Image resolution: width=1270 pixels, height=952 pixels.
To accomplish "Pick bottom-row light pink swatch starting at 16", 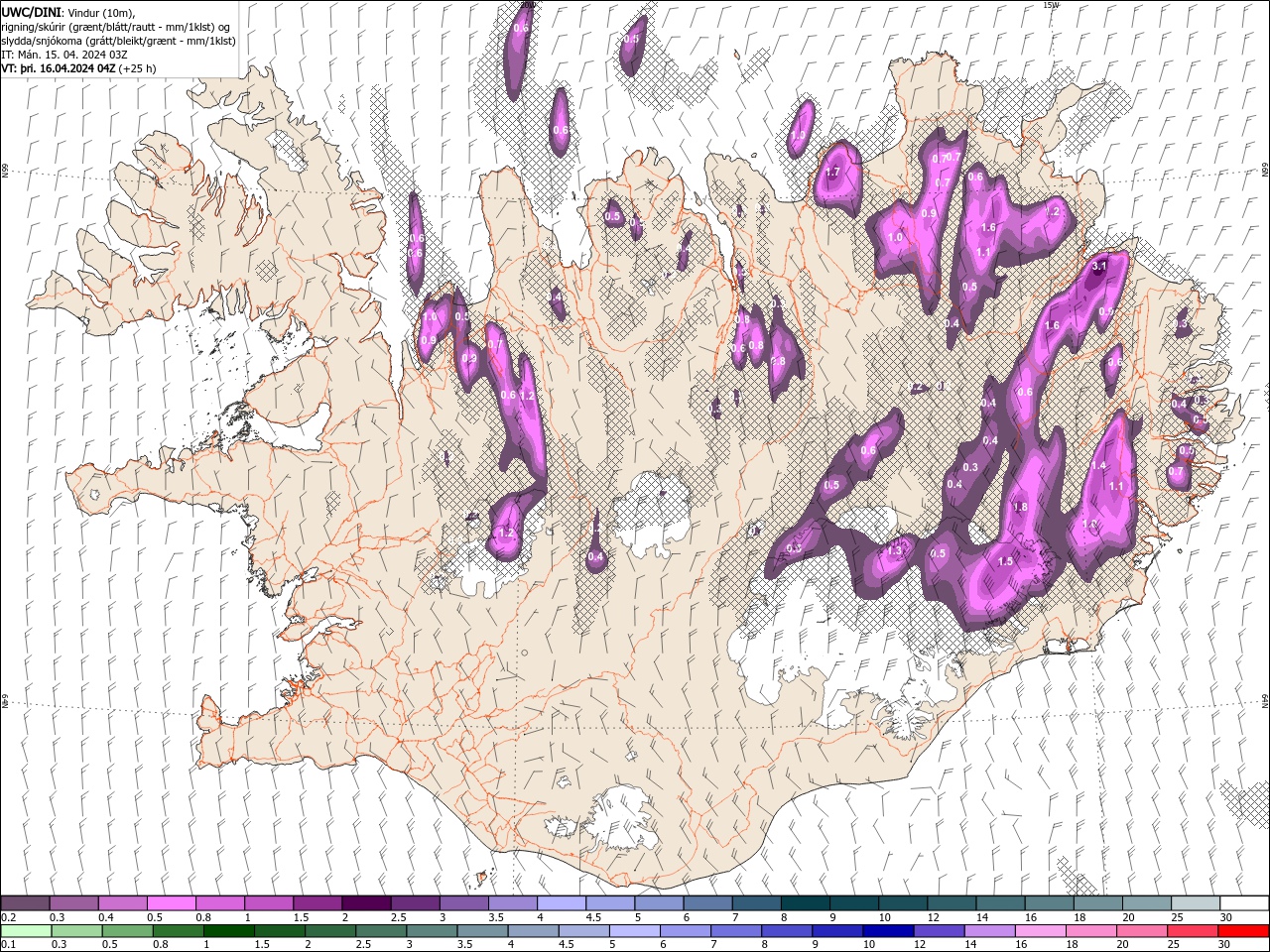I will [x=1040, y=931].
